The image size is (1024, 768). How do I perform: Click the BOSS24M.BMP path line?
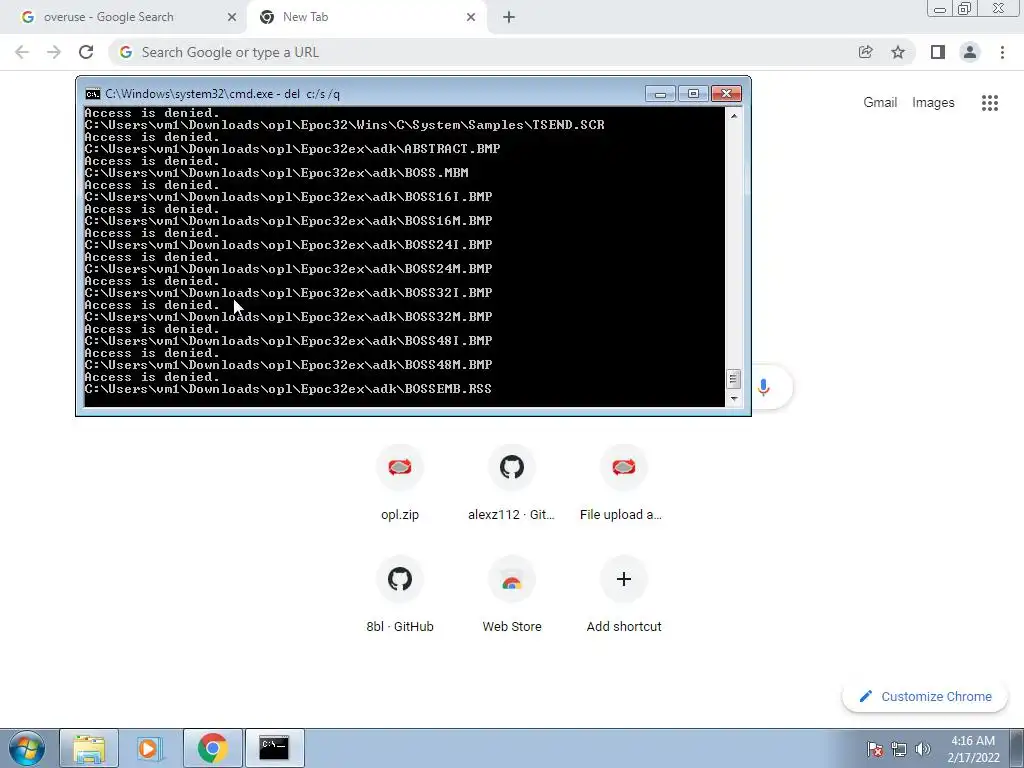[288, 269]
